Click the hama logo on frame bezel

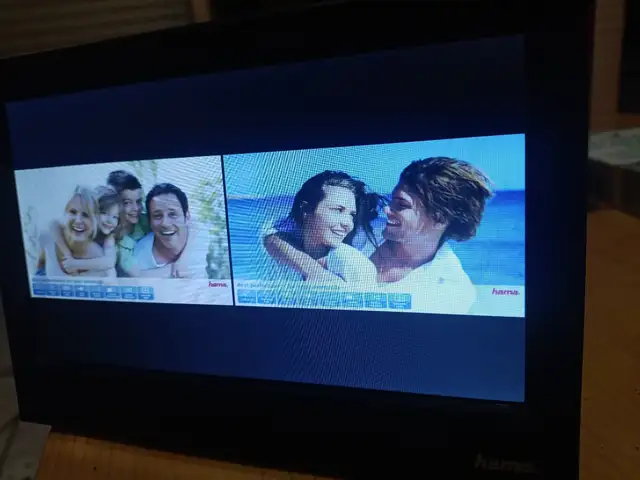(x=504, y=463)
